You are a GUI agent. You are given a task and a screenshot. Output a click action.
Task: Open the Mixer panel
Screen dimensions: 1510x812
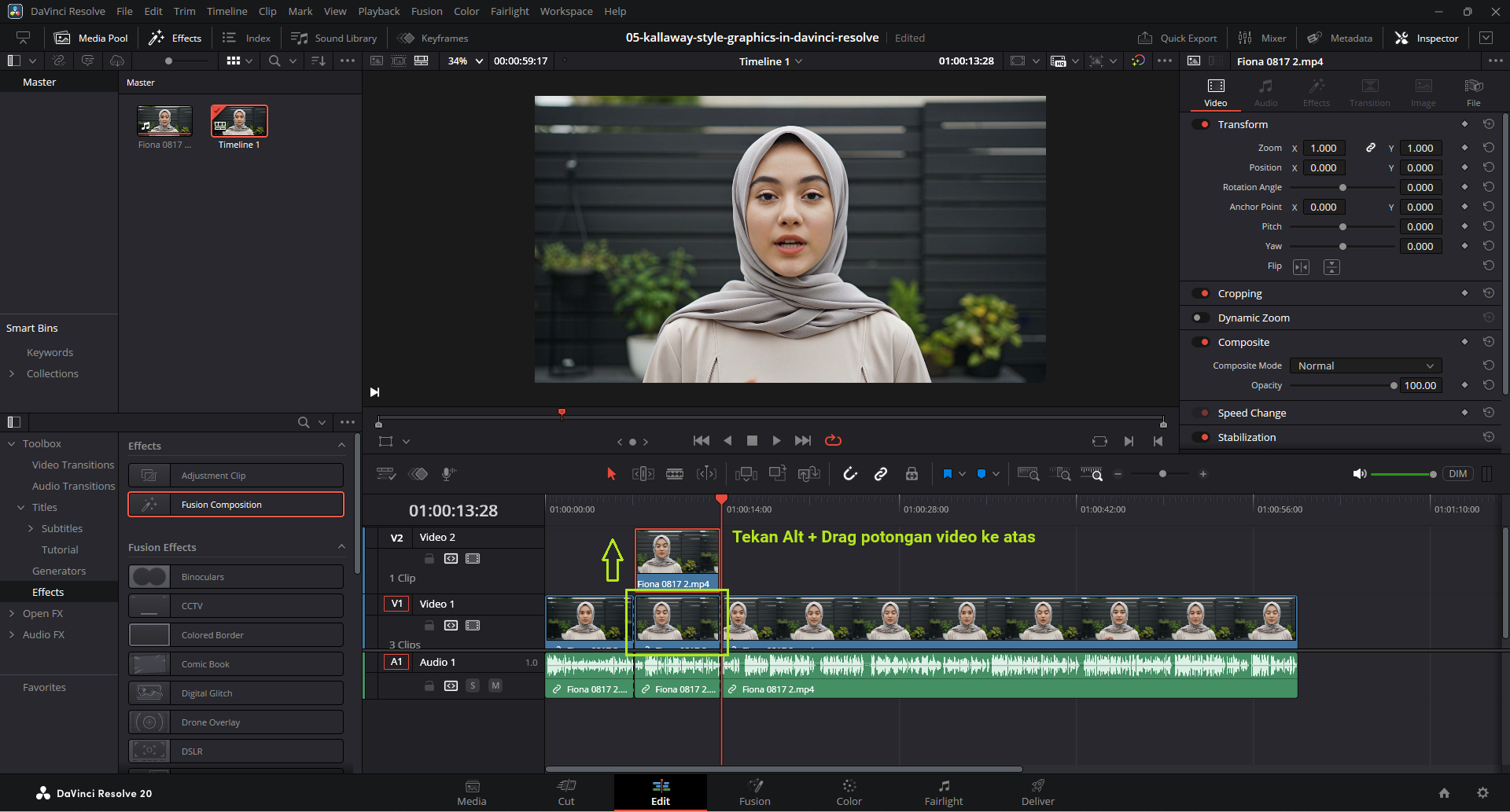[x=1262, y=38]
